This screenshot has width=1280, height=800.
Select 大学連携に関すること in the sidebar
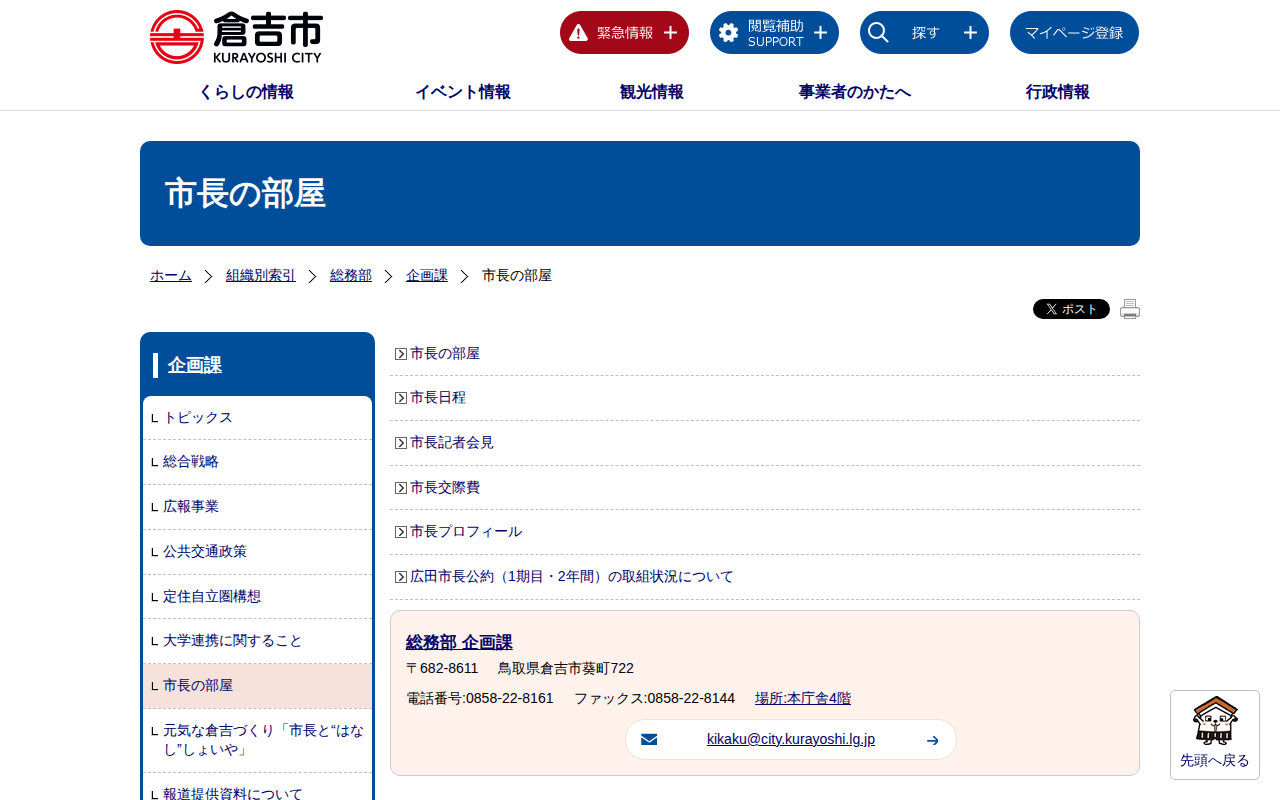(x=233, y=641)
